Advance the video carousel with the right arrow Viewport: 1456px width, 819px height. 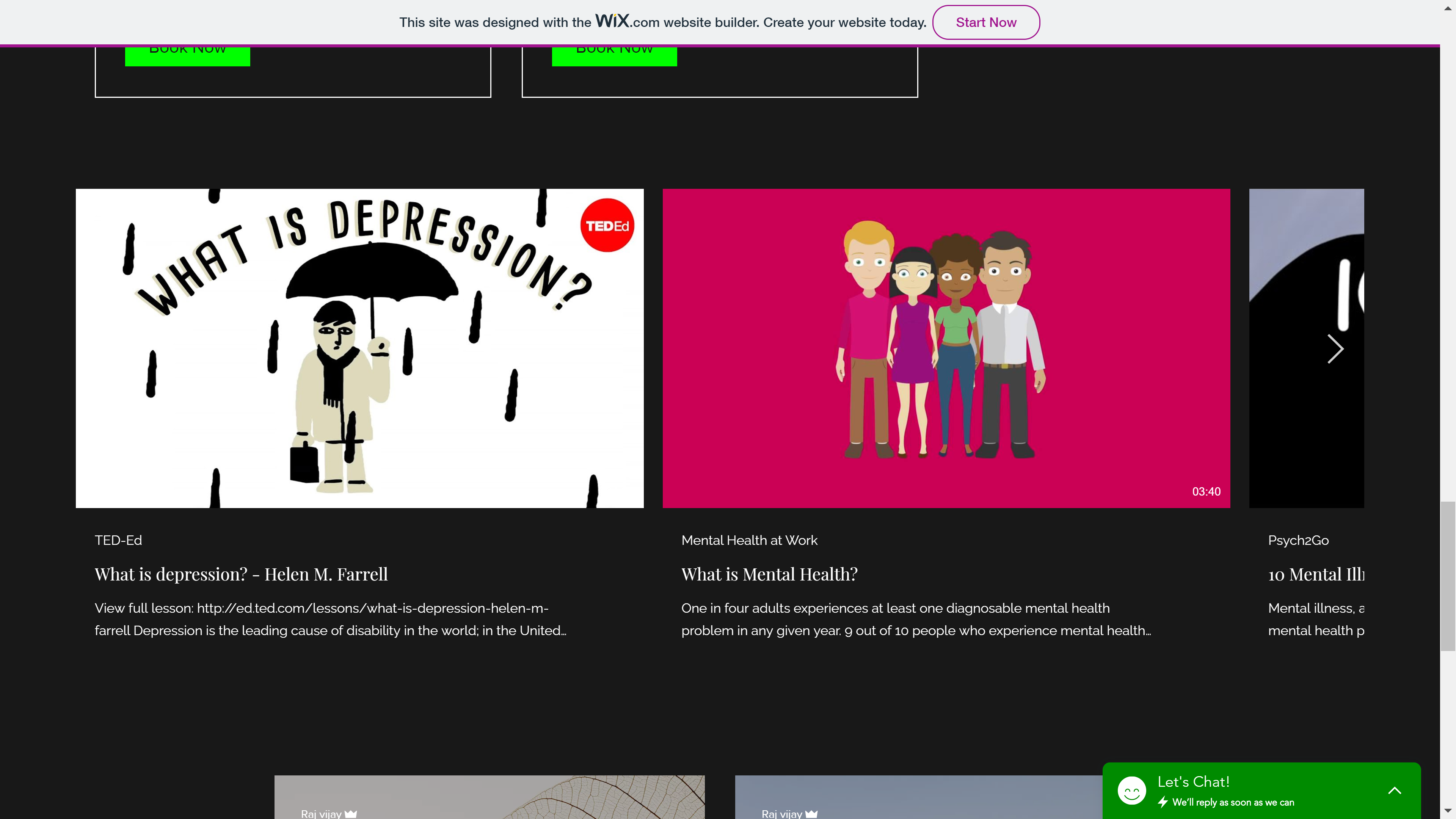point(1335,349)
